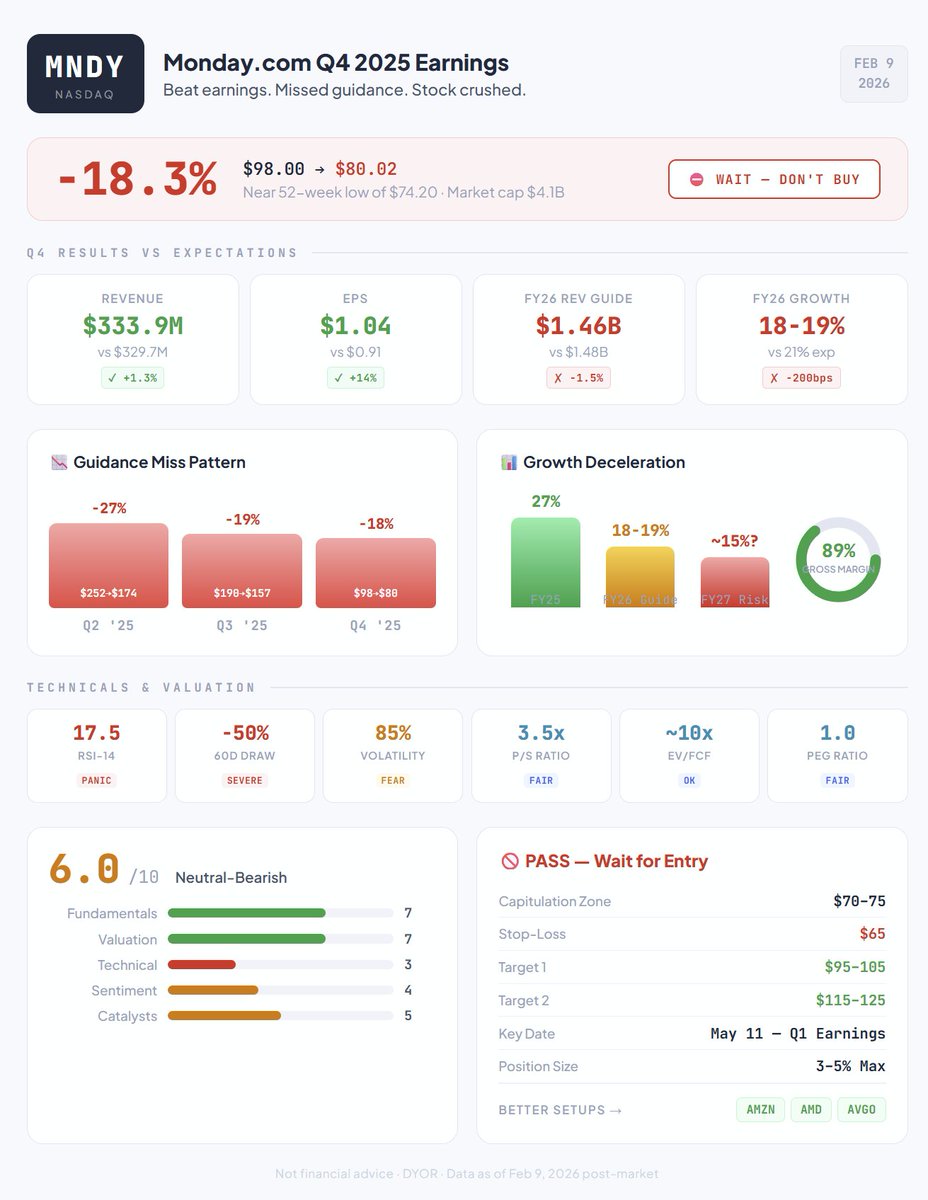The height and width of the screenshot is (1200, 928).
Task: Click the WAIT — DON'T BUY button
Action: pos(774,179)
